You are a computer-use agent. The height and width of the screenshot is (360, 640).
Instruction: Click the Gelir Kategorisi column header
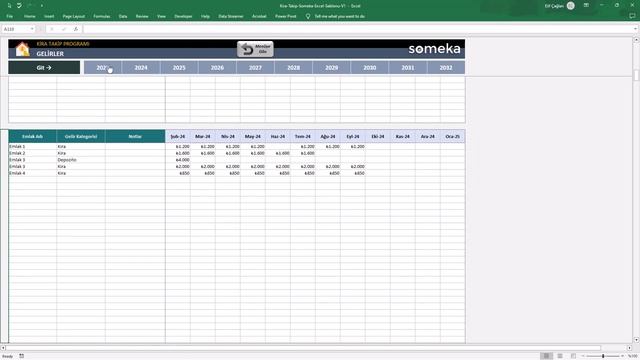[x=81, y=136]
